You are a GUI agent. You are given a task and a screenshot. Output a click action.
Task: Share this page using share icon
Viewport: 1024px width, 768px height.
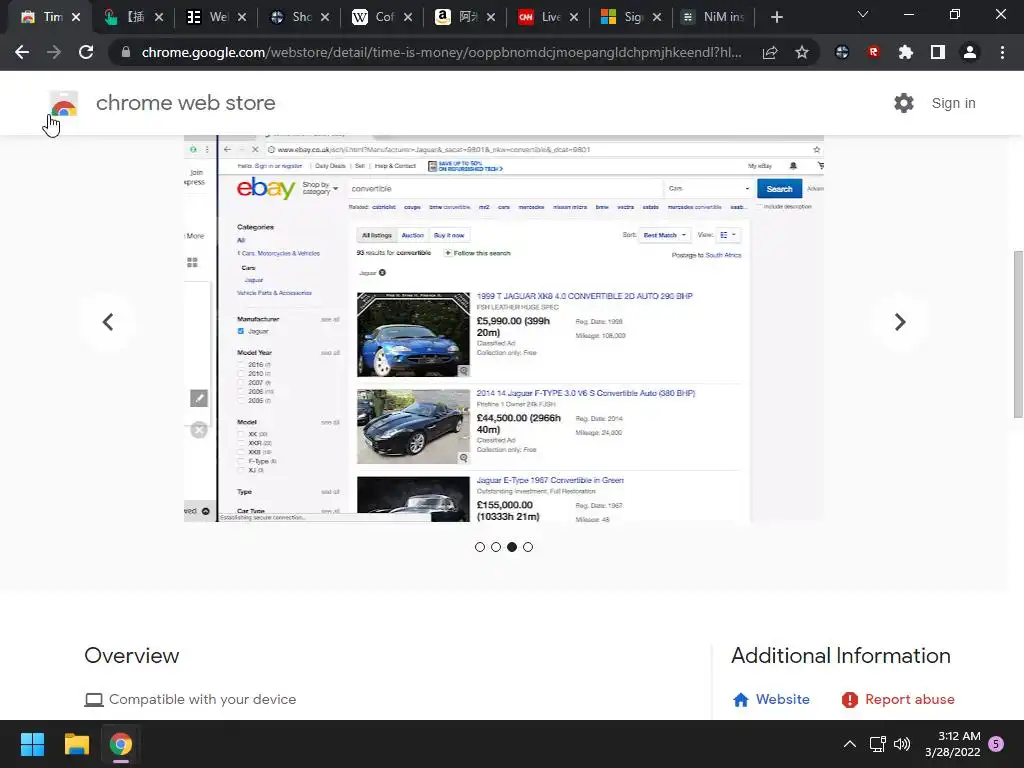[x=770, y=52]
